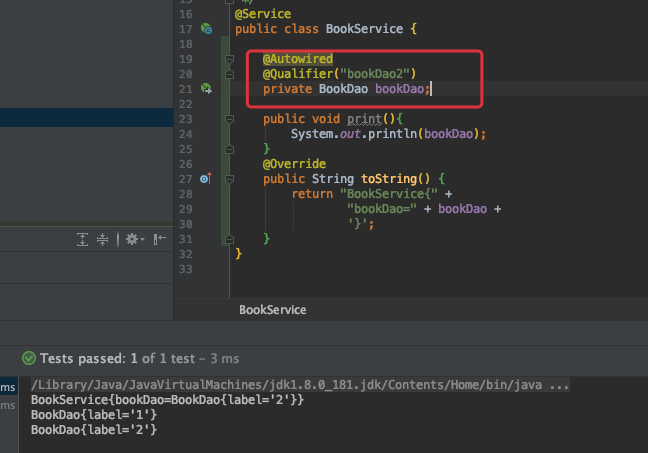Open the gear settings dropdown in panel toolbar

(135, 239)
